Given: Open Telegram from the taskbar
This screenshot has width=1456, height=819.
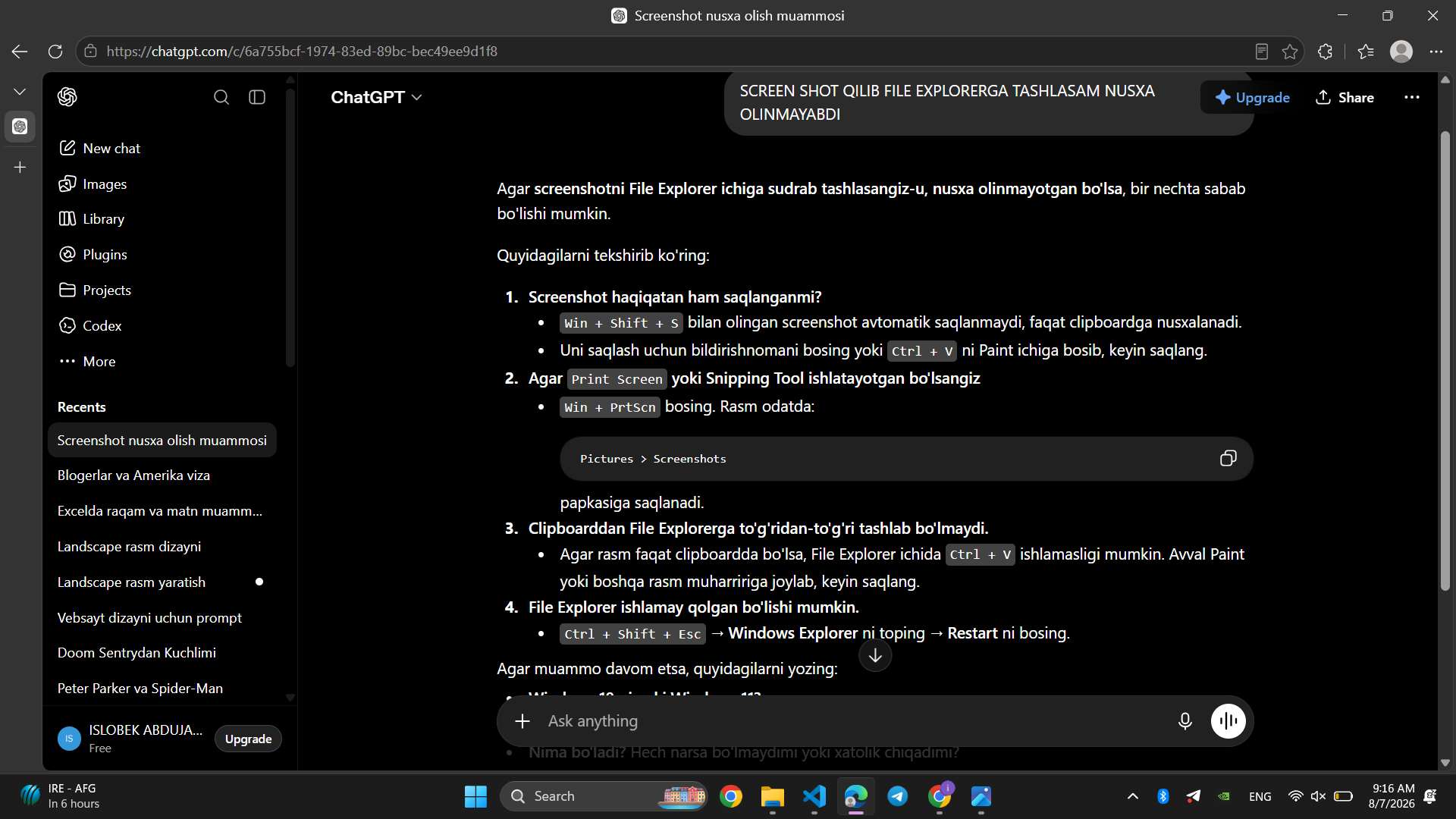Looking at the screenshot, I should coord(898,796).
